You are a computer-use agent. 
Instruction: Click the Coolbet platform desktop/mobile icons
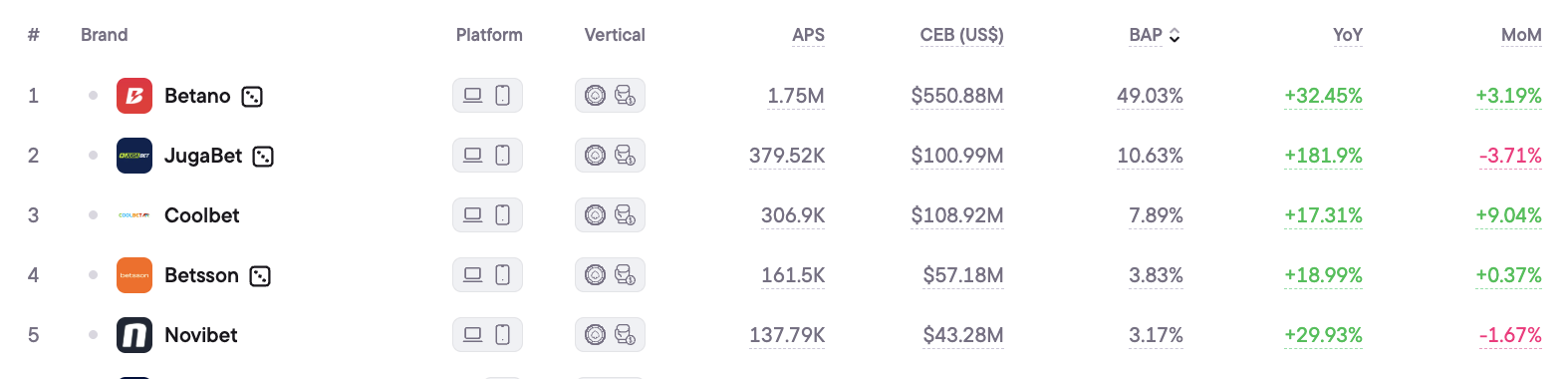487,215
